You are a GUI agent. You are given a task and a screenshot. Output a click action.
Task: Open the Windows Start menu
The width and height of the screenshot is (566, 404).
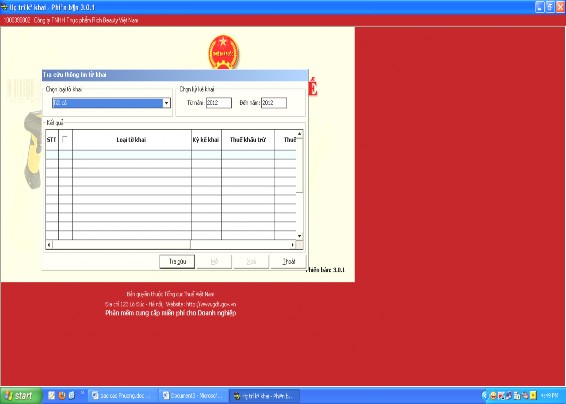pos(20,396)
